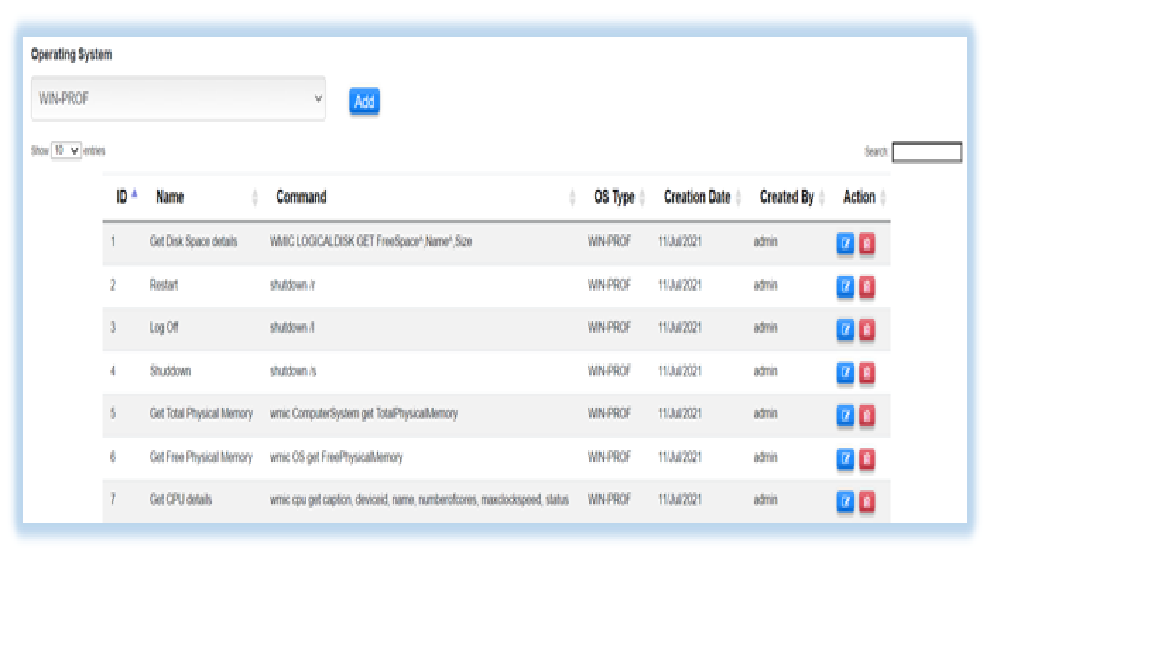Click 'admin' in Get CPU details row
1152x648 pixels.
click(766, 500)
